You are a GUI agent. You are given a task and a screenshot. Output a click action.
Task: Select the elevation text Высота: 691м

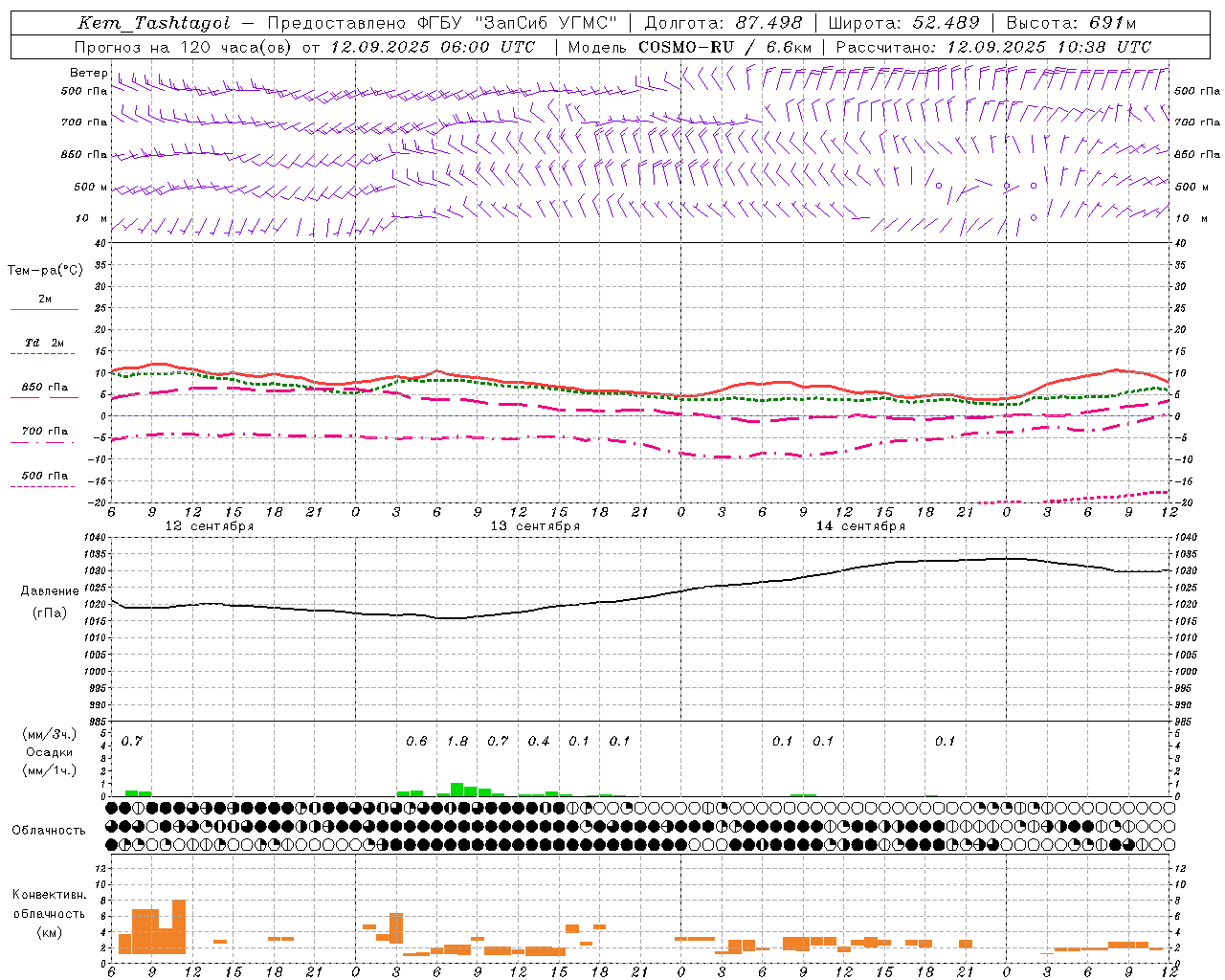(1072, 23)
